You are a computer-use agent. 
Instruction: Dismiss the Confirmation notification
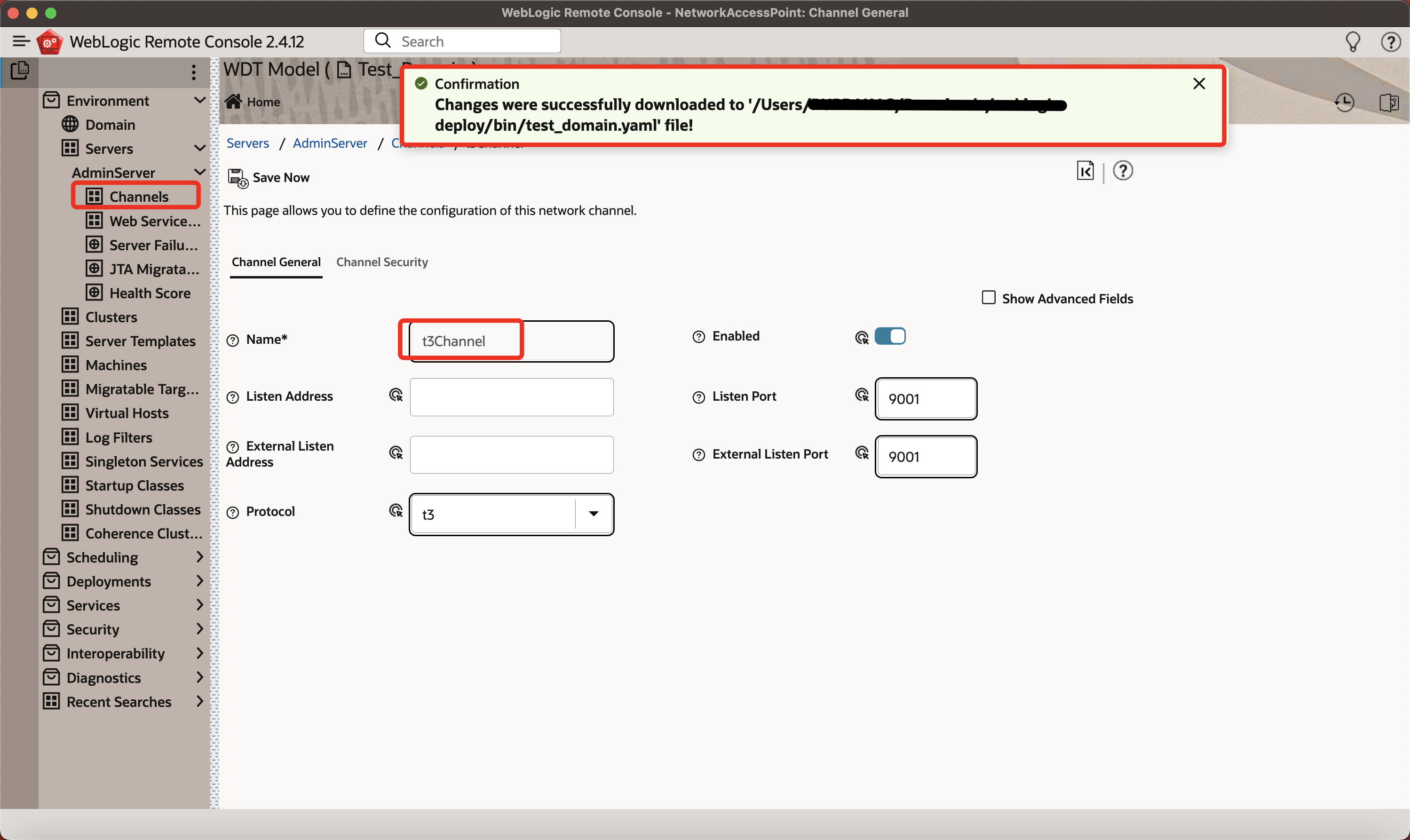[x=1198, y=84]
